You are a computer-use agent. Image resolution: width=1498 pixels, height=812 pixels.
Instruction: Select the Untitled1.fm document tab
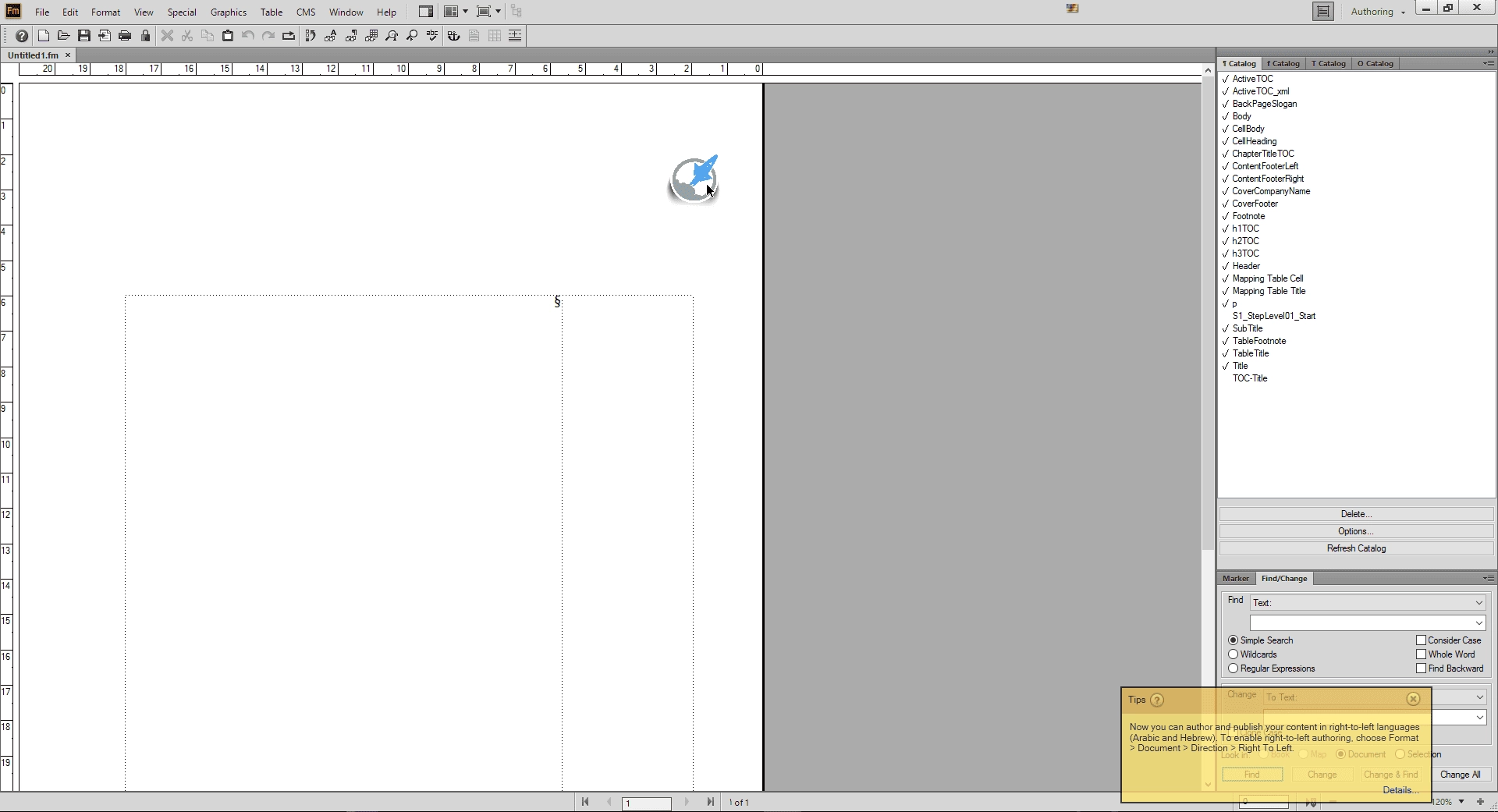34,55
